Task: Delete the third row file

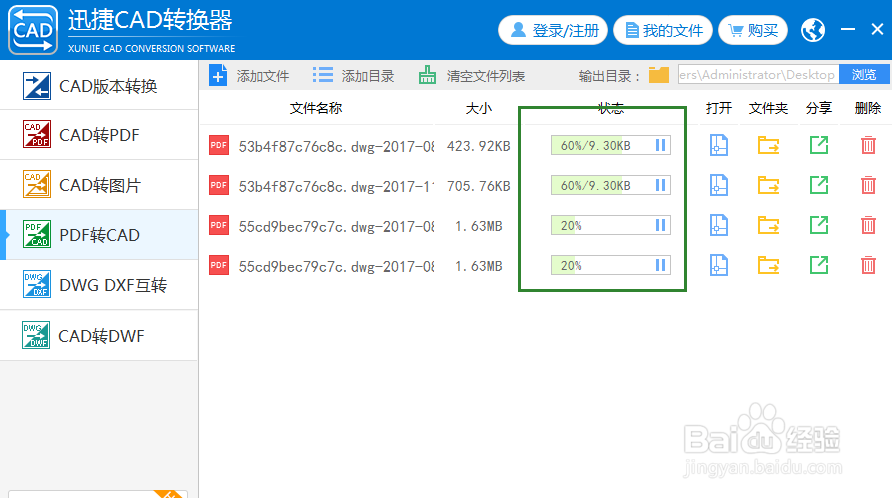Action: [868, 225]
